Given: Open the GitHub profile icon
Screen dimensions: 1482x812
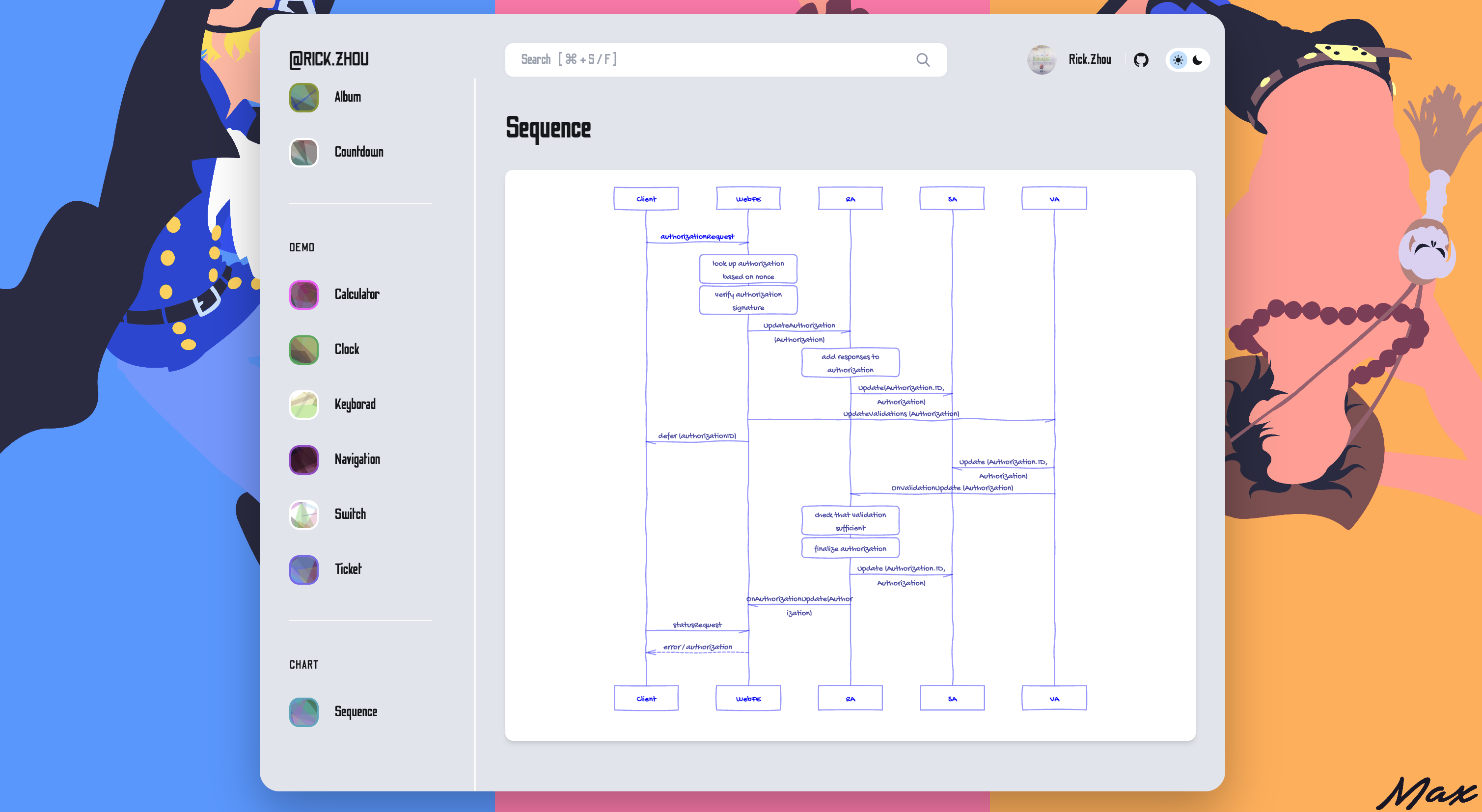Looking at the screenshot, I should click(x=1141, y=59).
